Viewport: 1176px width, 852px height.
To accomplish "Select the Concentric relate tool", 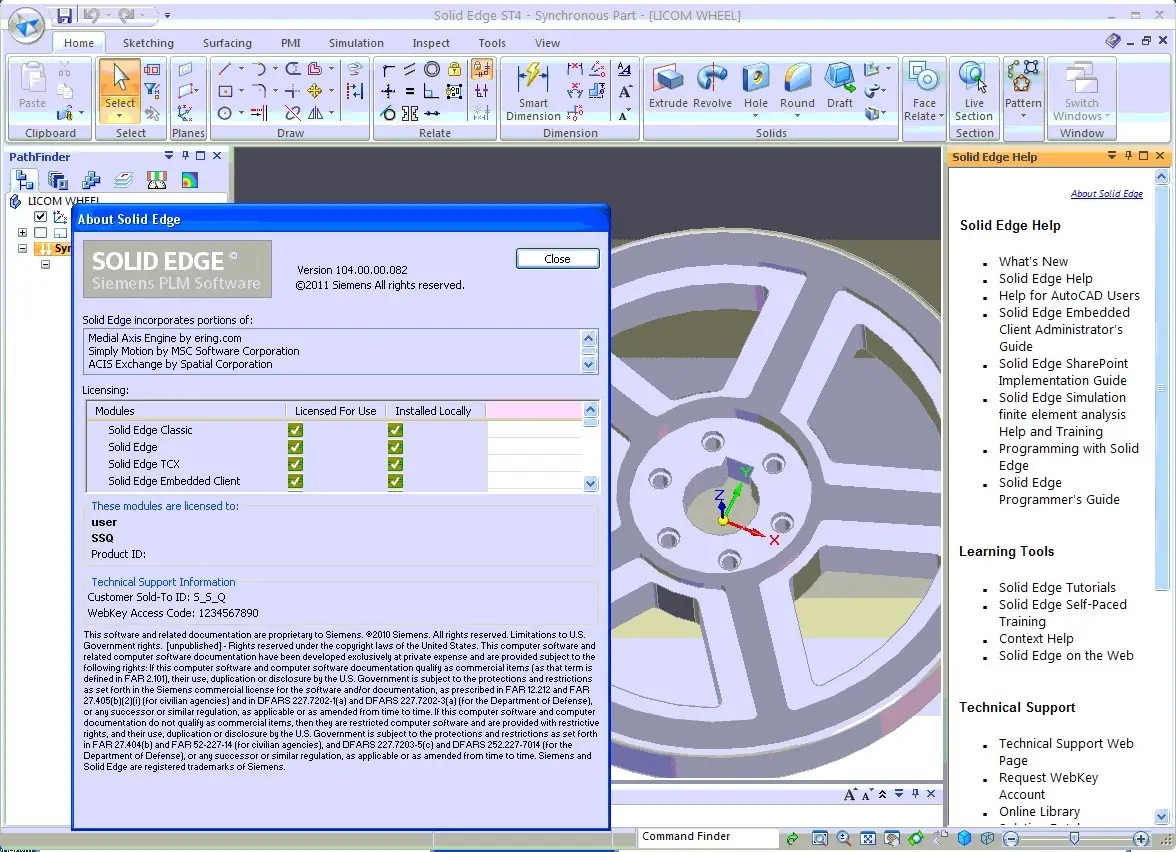I will (432, 69).
